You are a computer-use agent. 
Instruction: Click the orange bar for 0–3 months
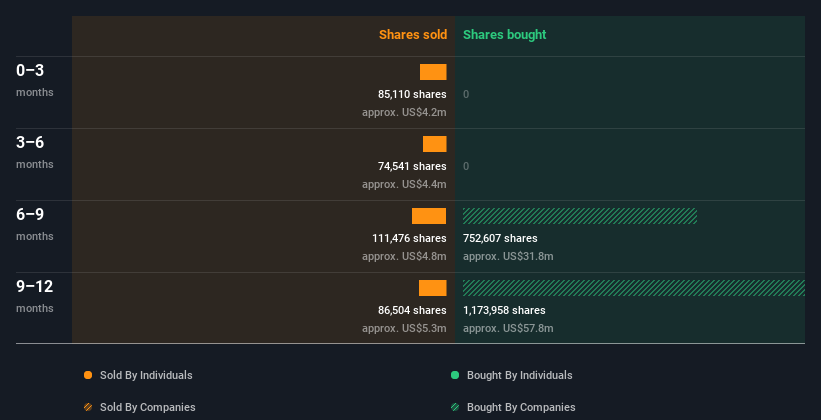point(433,72)
